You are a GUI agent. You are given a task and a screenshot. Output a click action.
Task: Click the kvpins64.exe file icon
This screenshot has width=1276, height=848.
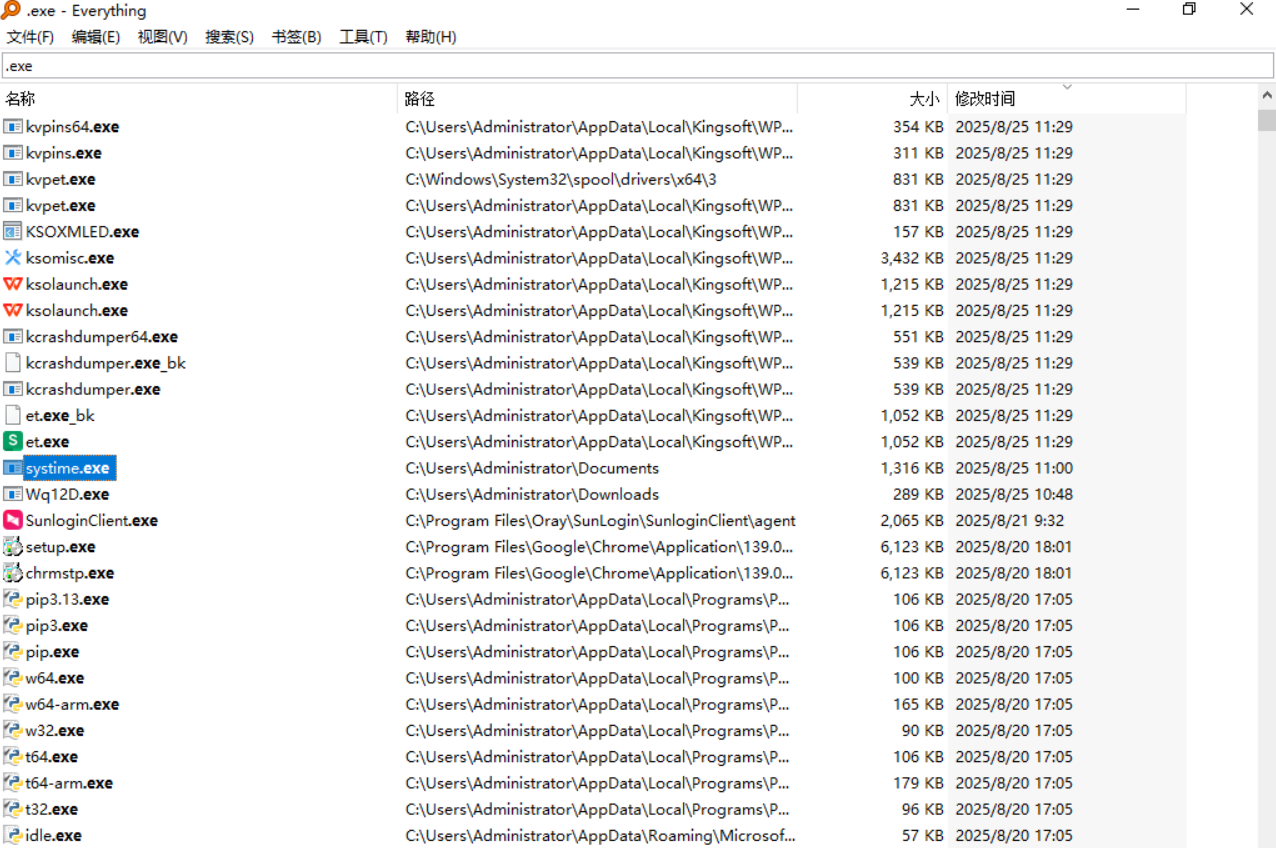[13, 127]
